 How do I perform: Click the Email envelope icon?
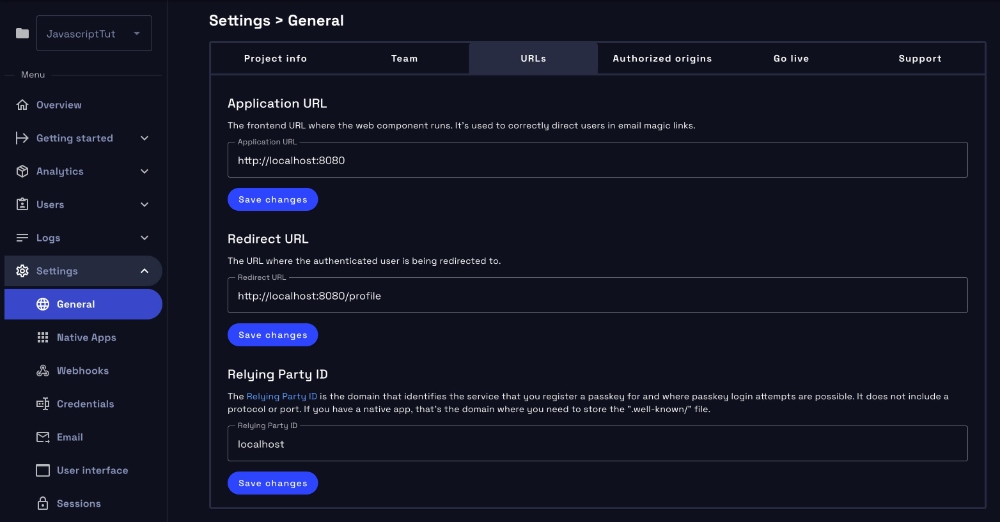(42, 437)
